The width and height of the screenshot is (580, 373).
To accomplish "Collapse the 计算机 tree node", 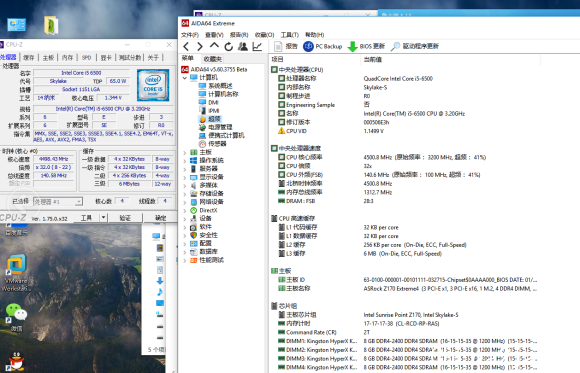I will 185,78.
